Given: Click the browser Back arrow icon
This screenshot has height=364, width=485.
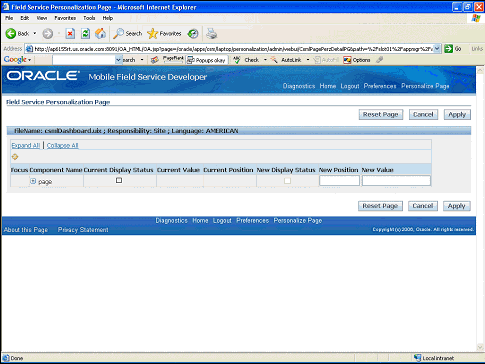Looking at the screenshot, I should tap(11, 33).
